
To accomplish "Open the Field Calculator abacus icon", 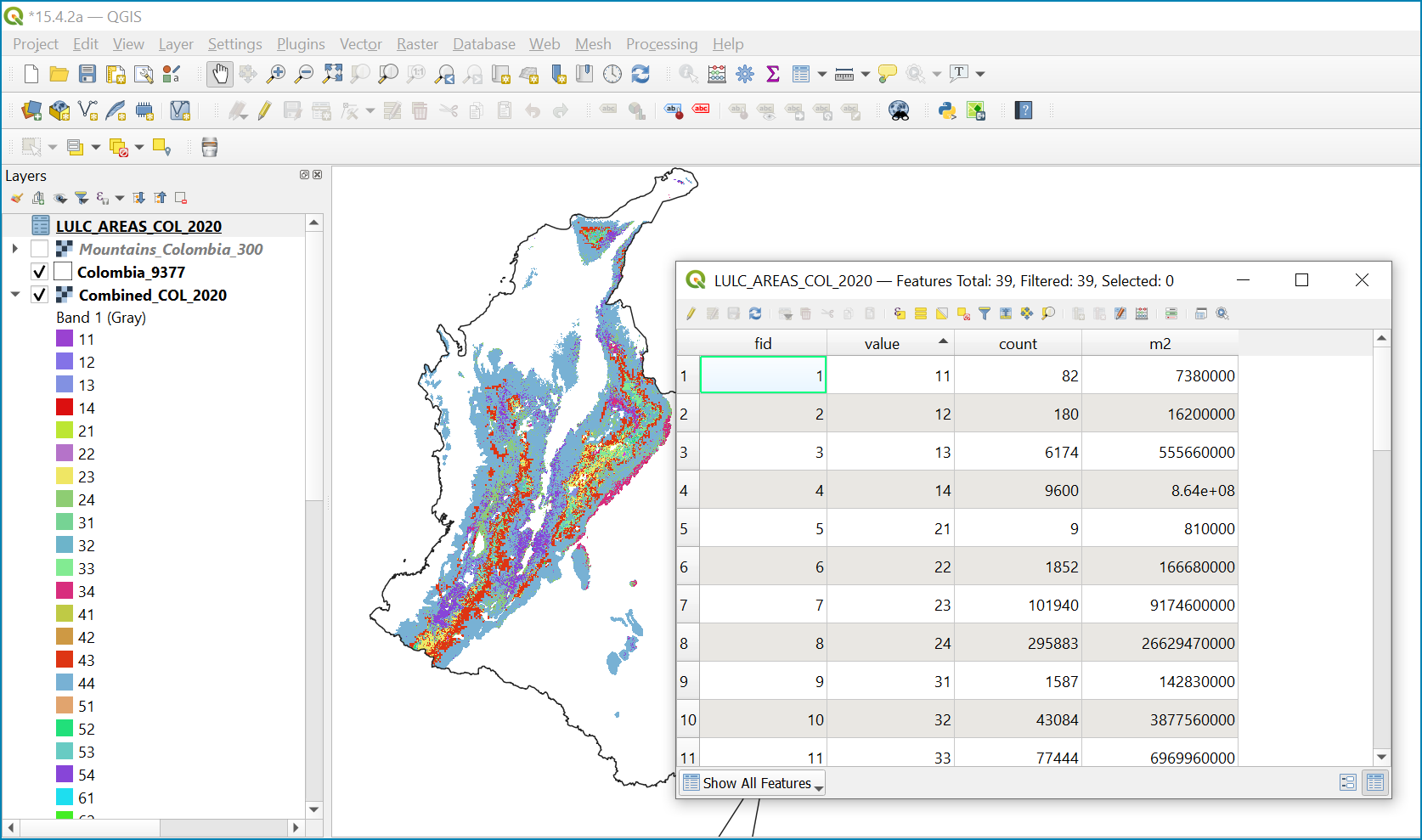I will (717, 74).
